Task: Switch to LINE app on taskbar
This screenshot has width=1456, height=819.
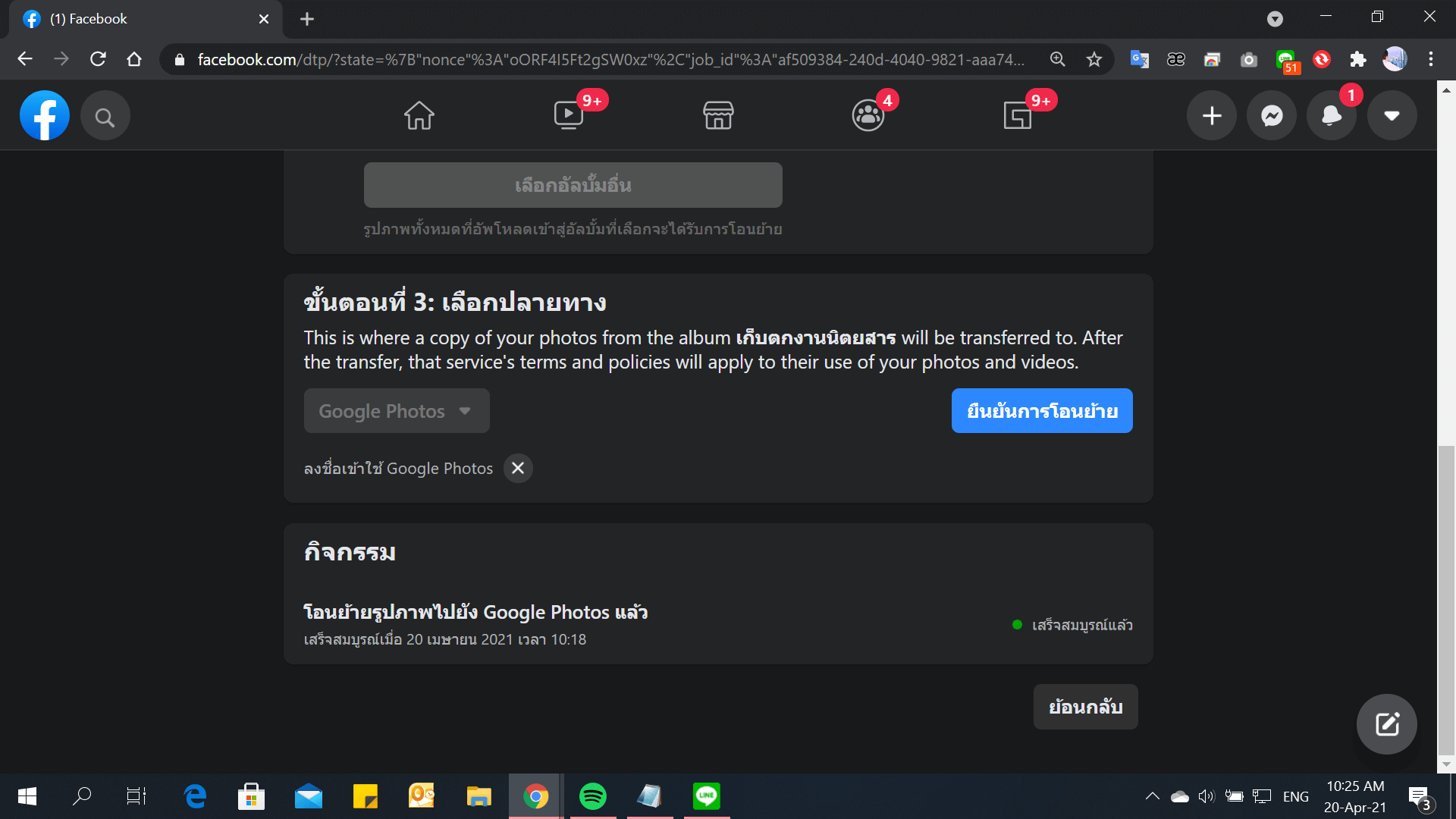Action: click(x=706, y=796)
